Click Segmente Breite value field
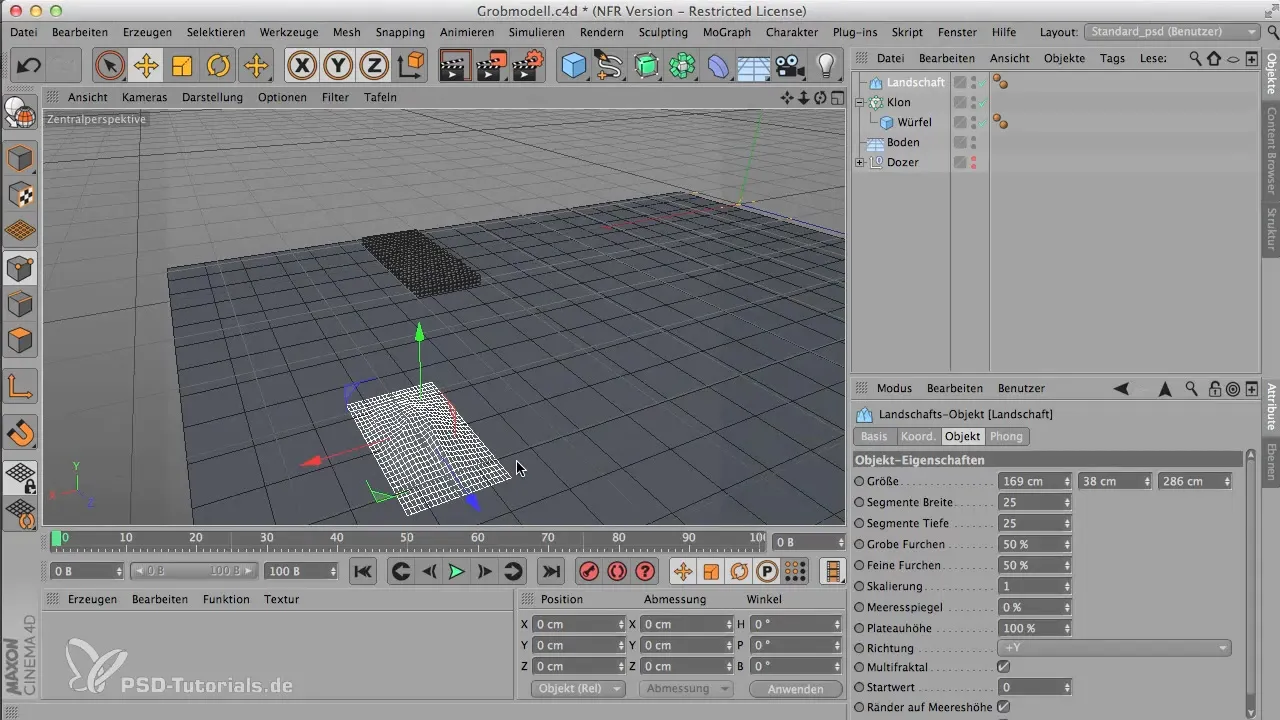 pyautogui.click(x=1035, y=502)
